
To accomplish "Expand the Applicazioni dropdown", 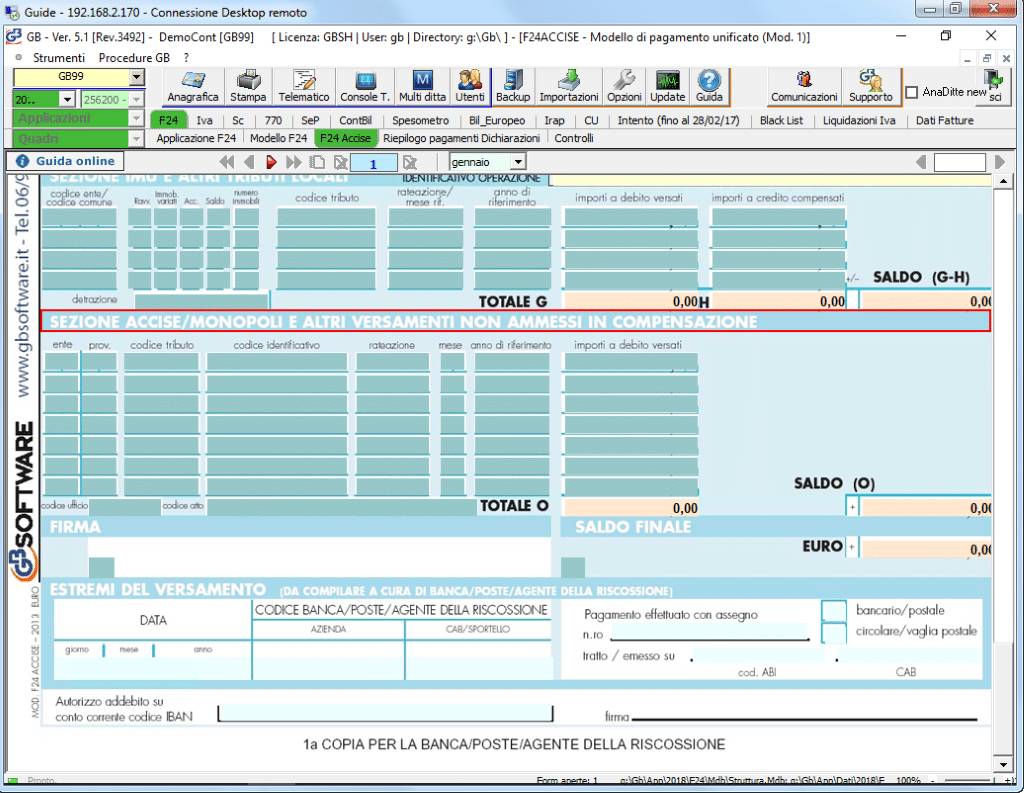I will point(136,118).
